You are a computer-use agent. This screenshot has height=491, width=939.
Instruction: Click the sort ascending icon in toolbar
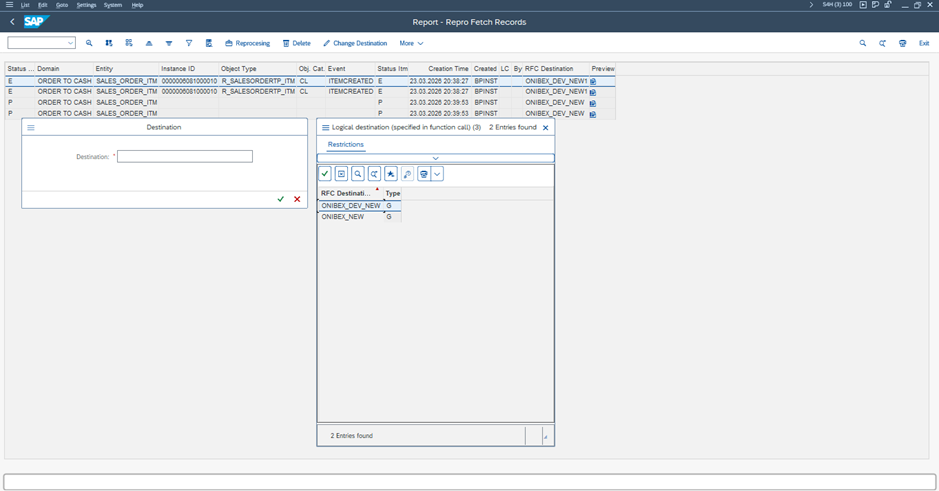149,44
